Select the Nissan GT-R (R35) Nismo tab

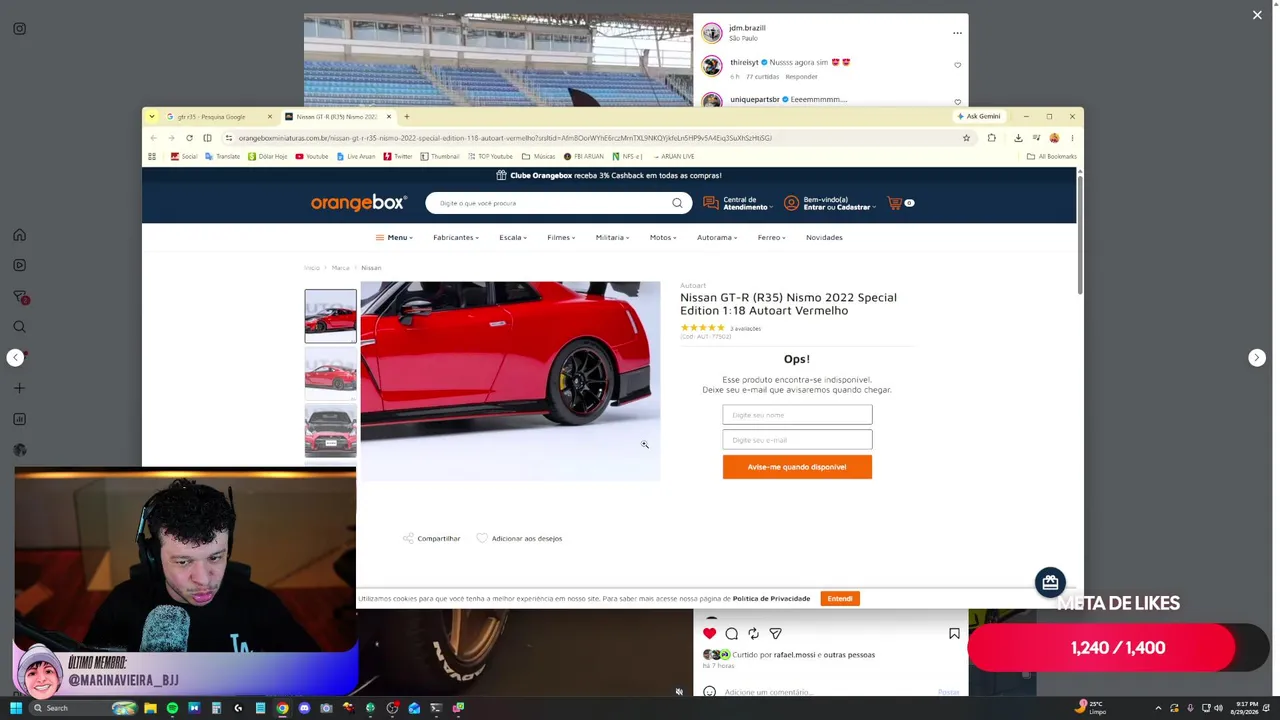click(x=337, y=117)
